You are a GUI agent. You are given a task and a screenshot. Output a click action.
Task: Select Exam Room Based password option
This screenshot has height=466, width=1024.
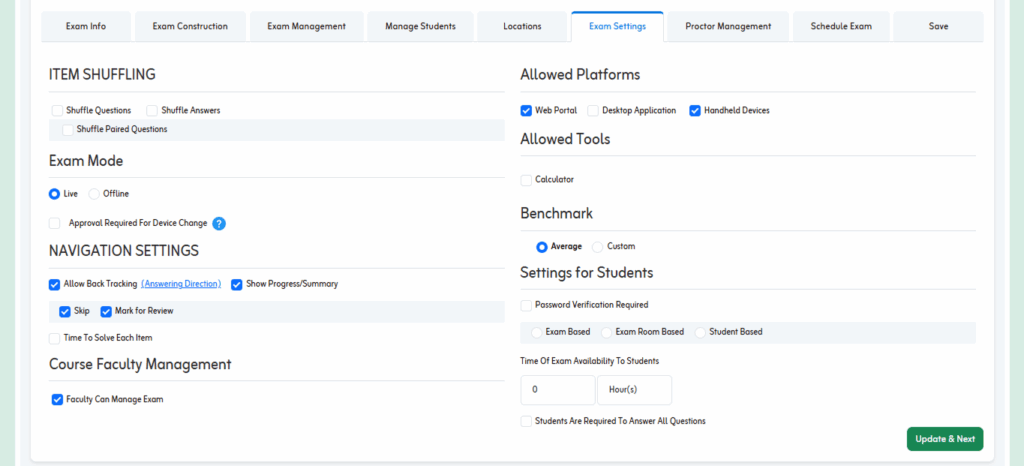coord(606,332)
